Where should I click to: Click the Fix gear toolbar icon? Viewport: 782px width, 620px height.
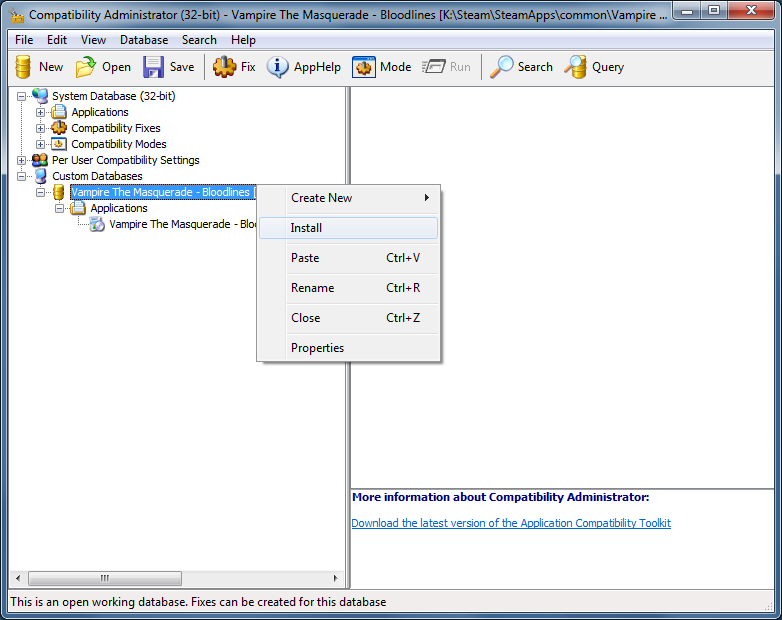(224, 67)
